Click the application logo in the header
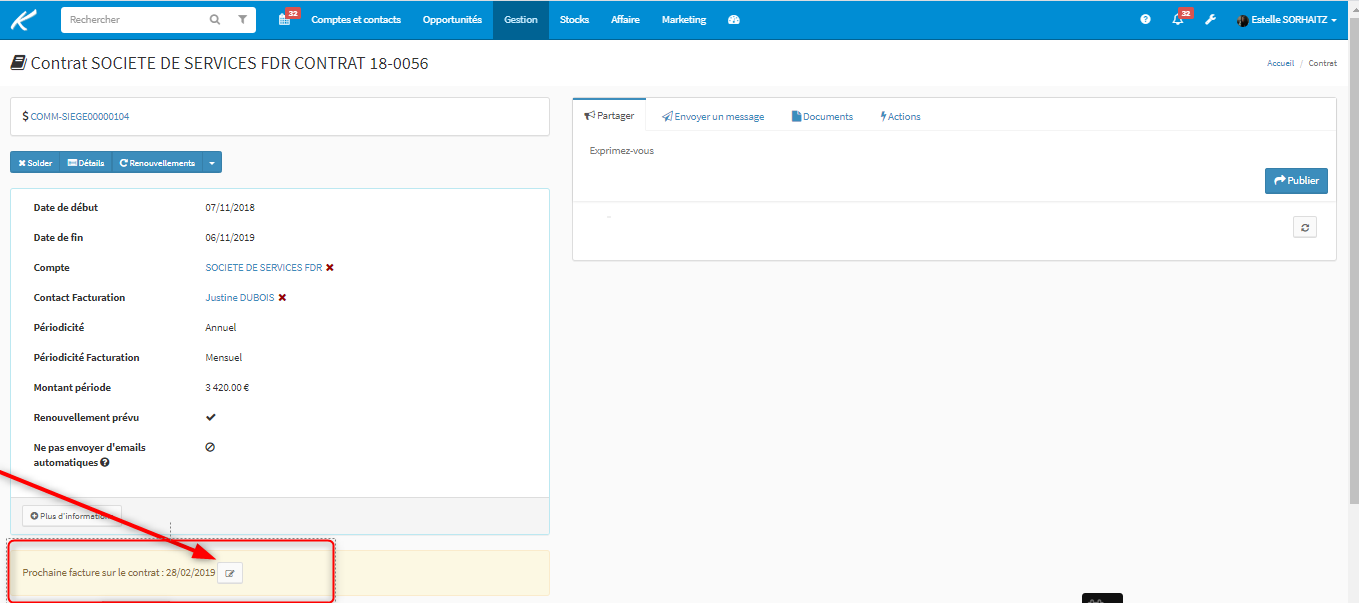 tap(24, 20)
